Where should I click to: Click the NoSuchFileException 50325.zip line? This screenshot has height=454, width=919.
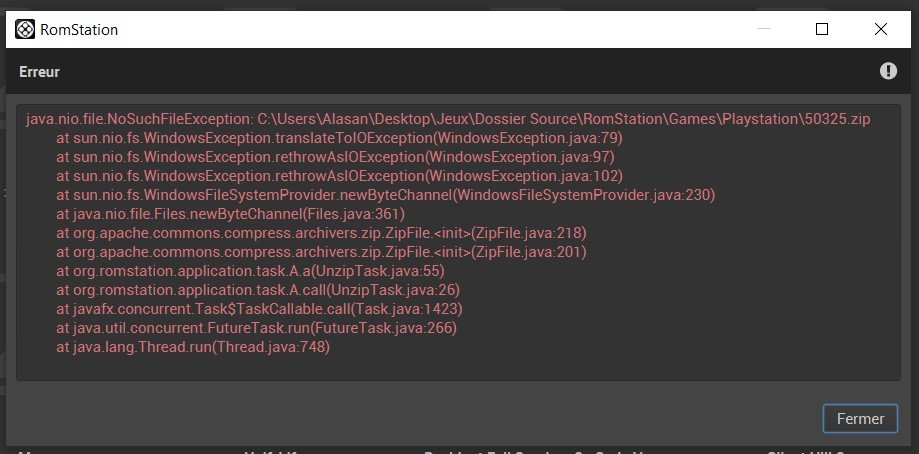coord(448,120)
